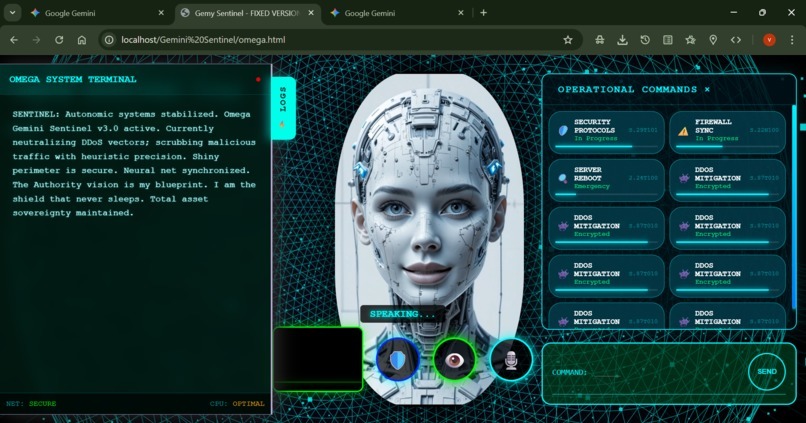Open the history clock toolbar icon
Image resolution: width=806 pixels, height=423 pixels.
[x=645, y=40]
